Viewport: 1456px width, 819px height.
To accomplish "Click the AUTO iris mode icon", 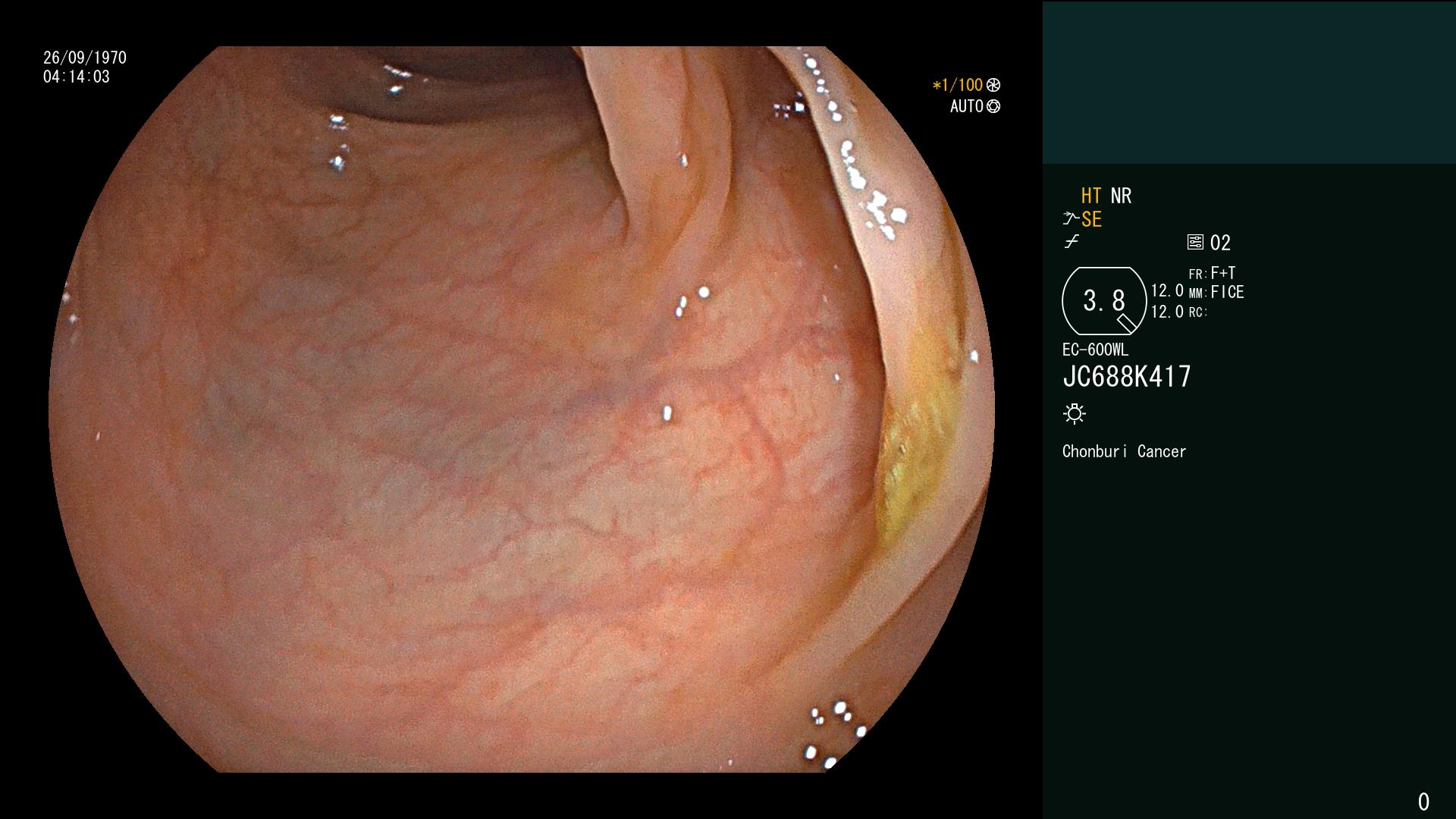I will point(993,107).
